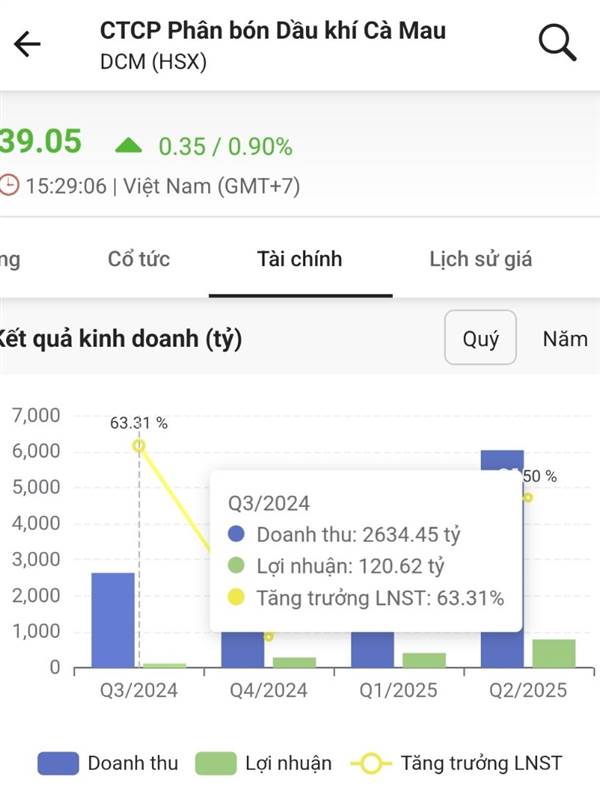Select the Q2/2025 yellow growth marker
The image size is (600, 800).
[x=528, y=497]
